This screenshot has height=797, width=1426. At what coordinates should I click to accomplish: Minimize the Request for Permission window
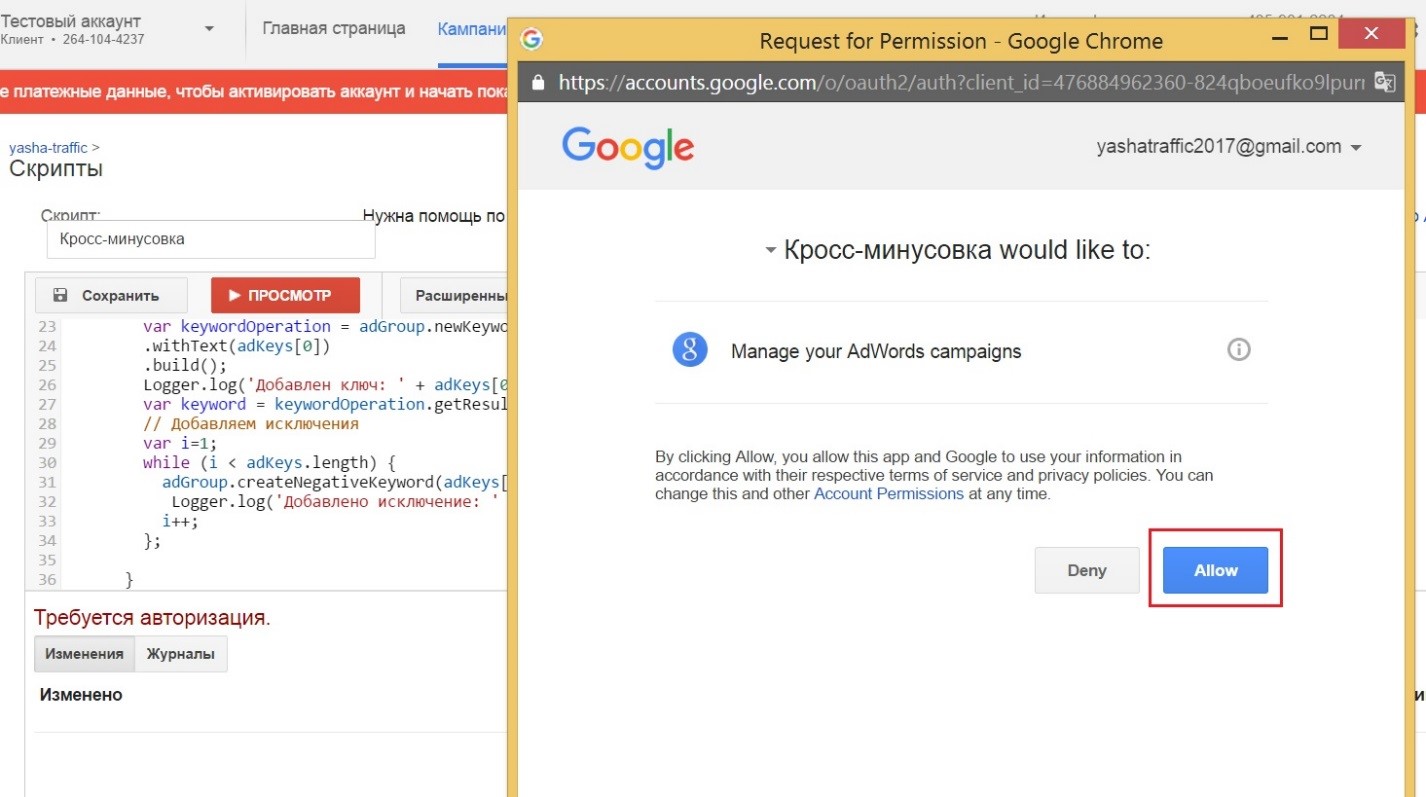[x=1279, y=36]
